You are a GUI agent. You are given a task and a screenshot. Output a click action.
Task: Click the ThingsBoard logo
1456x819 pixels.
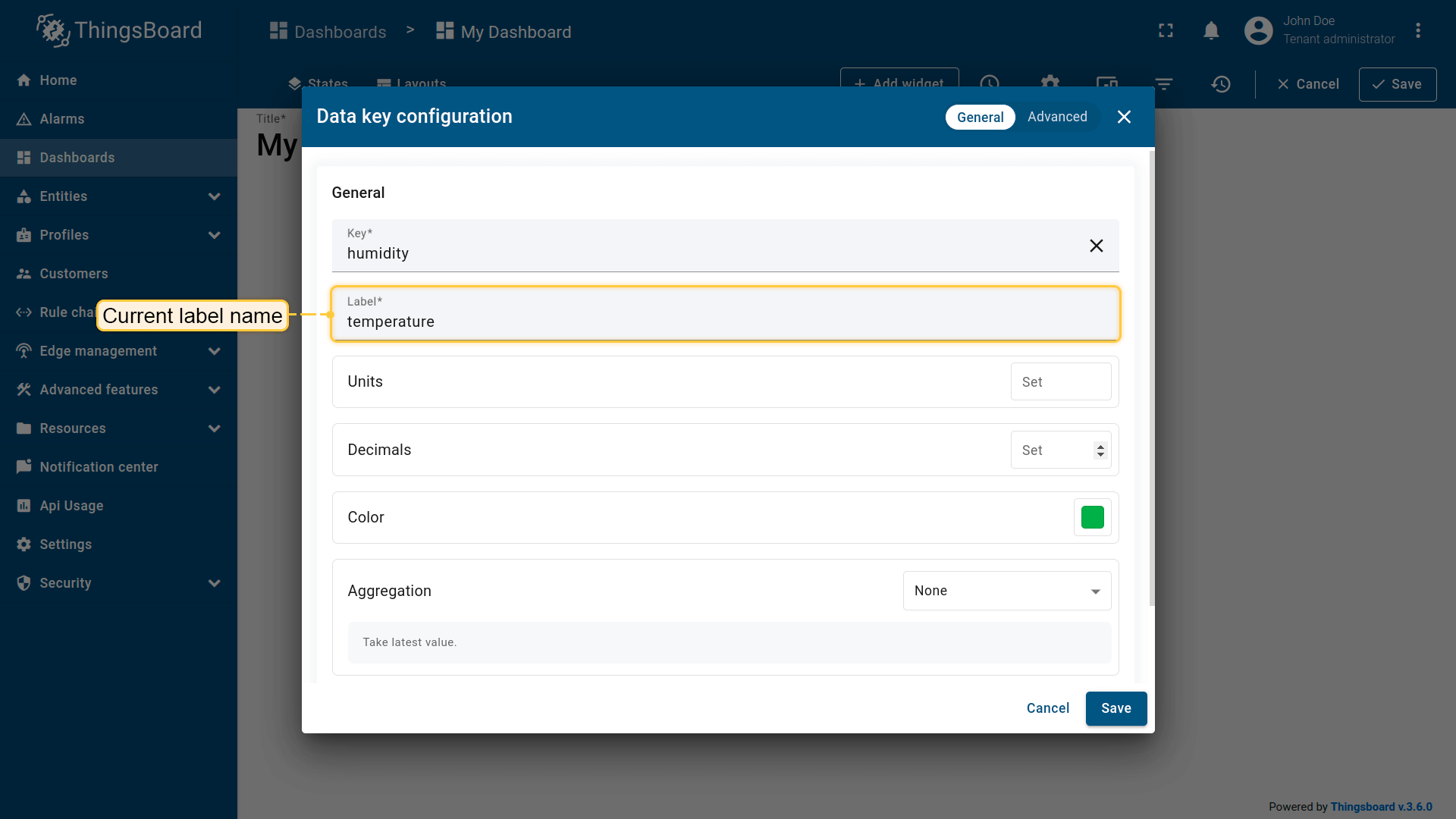pos(119,31)
